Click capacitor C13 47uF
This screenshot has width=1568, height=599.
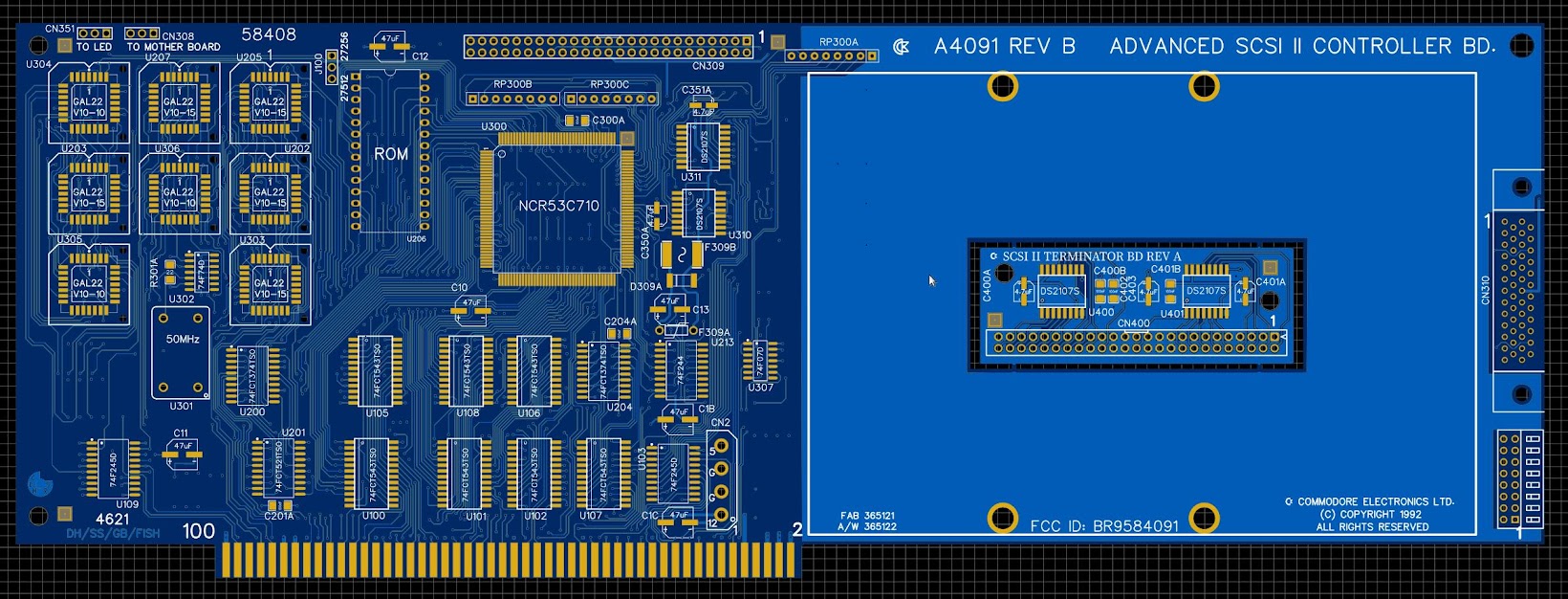(x=669, y=308)
